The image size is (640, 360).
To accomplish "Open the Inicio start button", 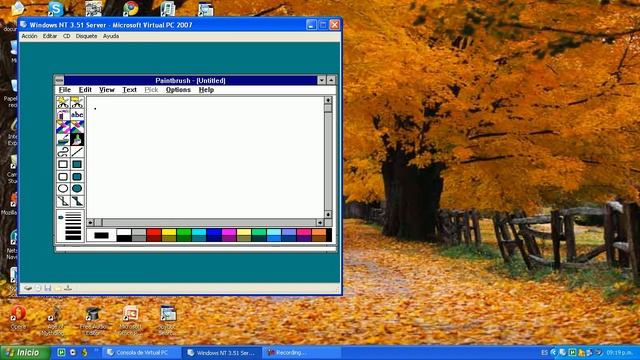I will click(x=25, y=353).
